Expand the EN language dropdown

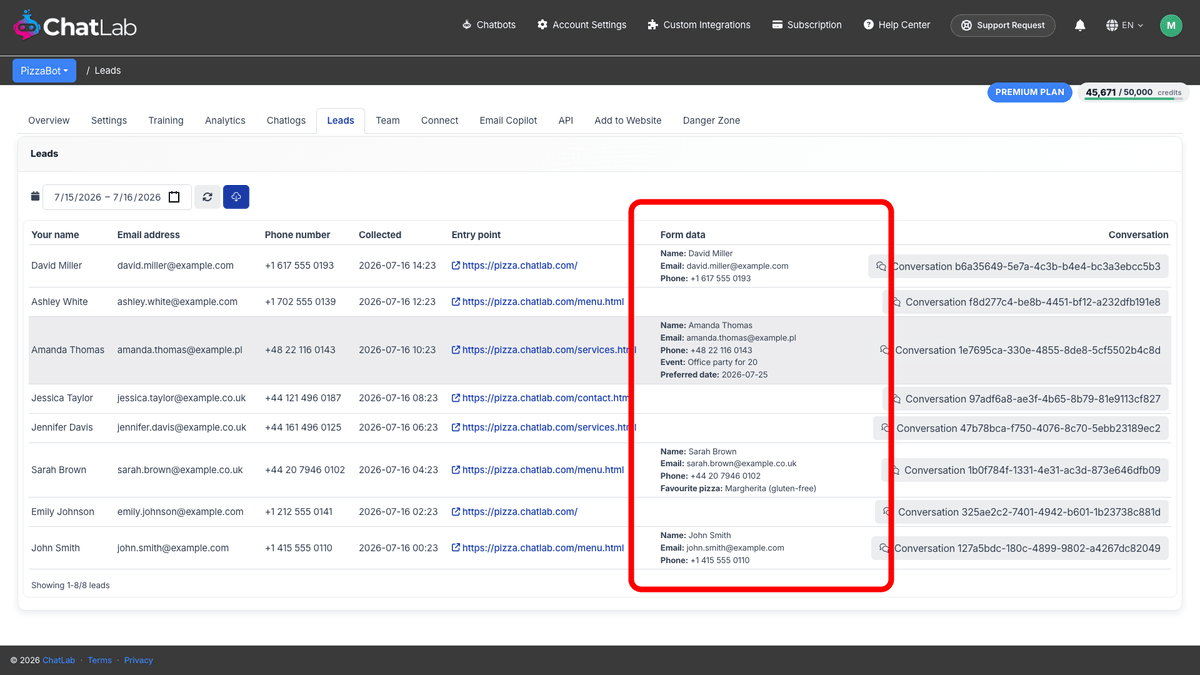click(x=1125, y=25)
